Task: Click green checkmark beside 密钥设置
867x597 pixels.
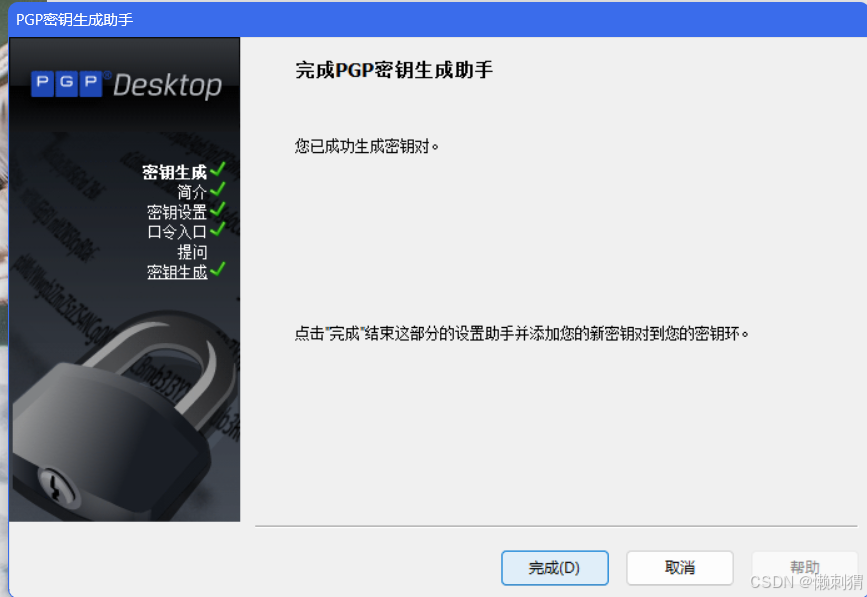Action: pos(217,210)
